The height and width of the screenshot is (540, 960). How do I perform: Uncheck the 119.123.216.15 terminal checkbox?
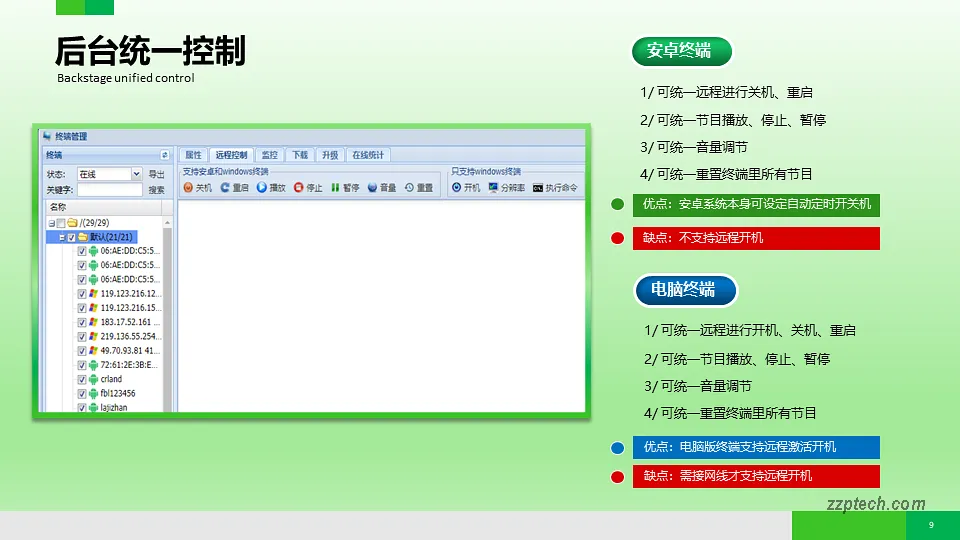tap(81, 308)
